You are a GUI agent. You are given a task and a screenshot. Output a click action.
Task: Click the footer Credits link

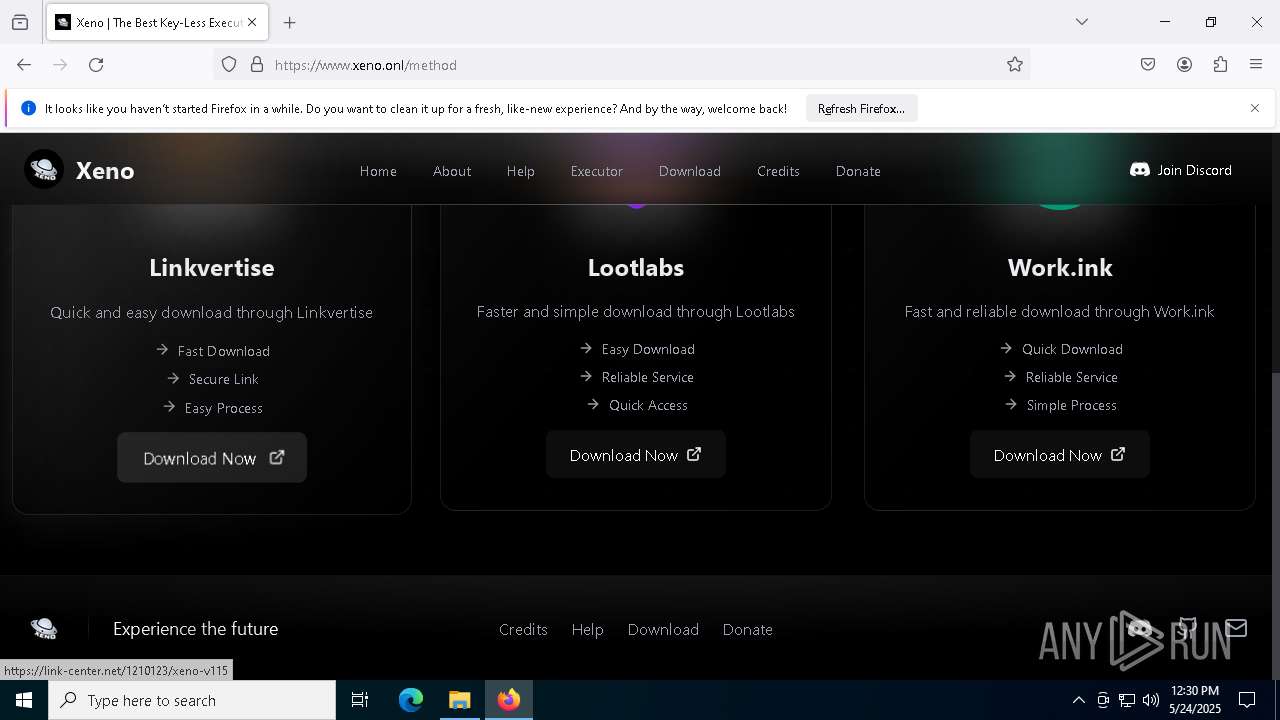[523, 629]
